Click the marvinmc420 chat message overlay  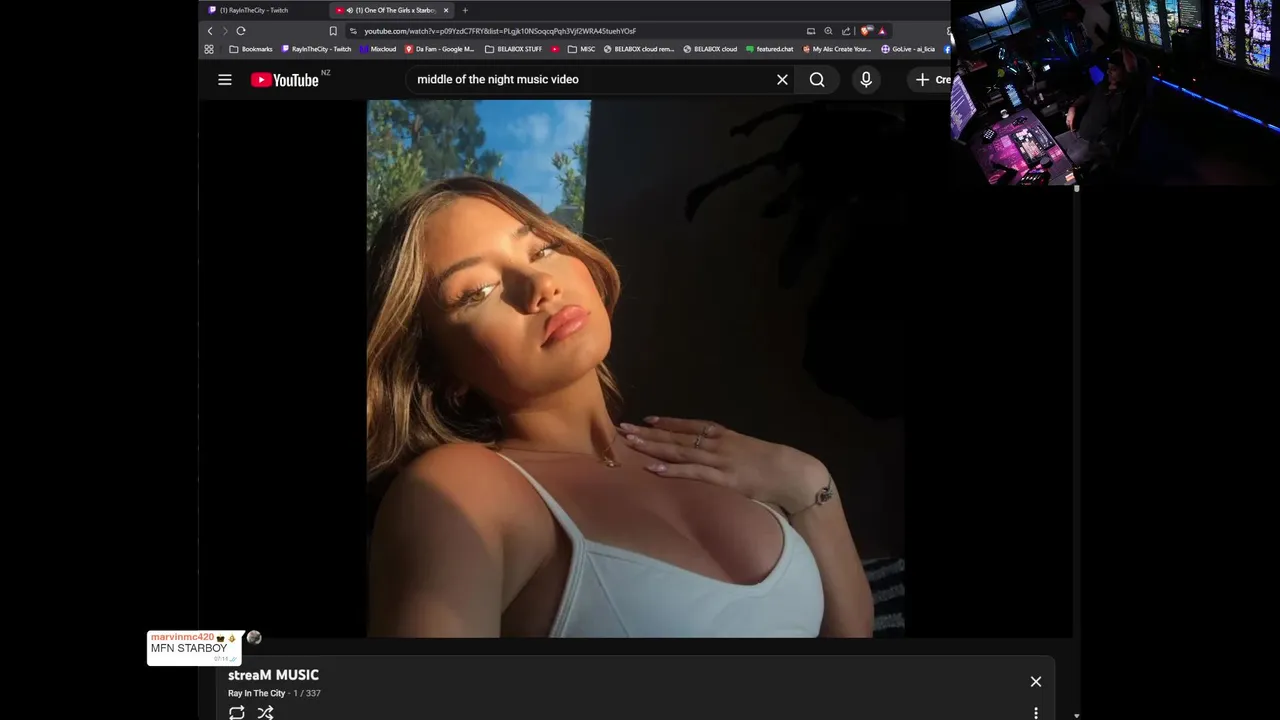(x=195, y=648)
